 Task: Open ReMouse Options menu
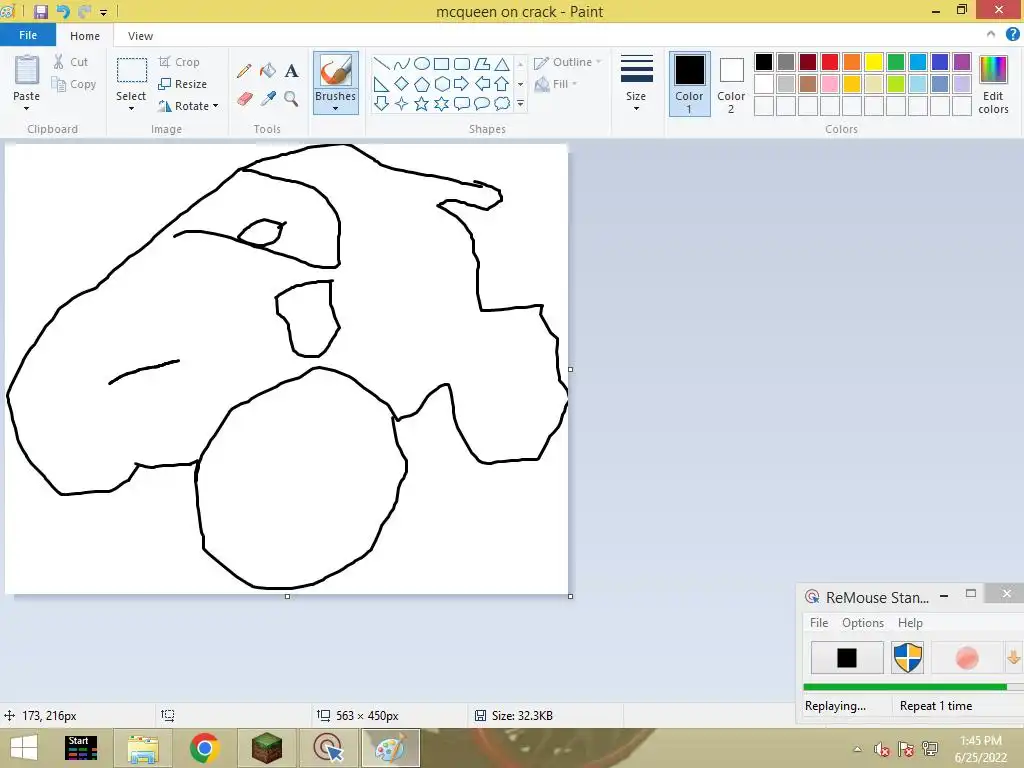863,622
